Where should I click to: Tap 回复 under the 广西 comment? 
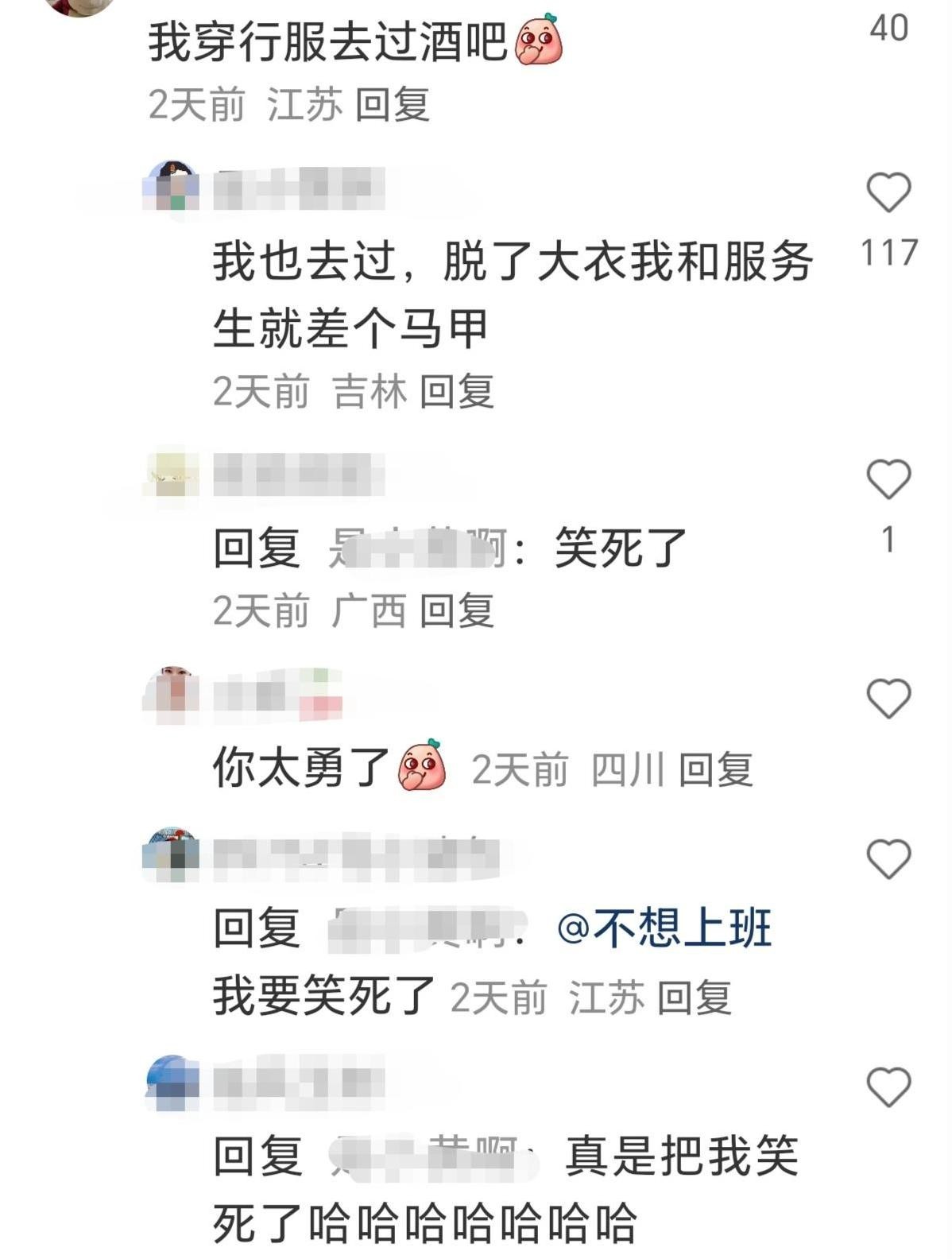pos(457,610)
